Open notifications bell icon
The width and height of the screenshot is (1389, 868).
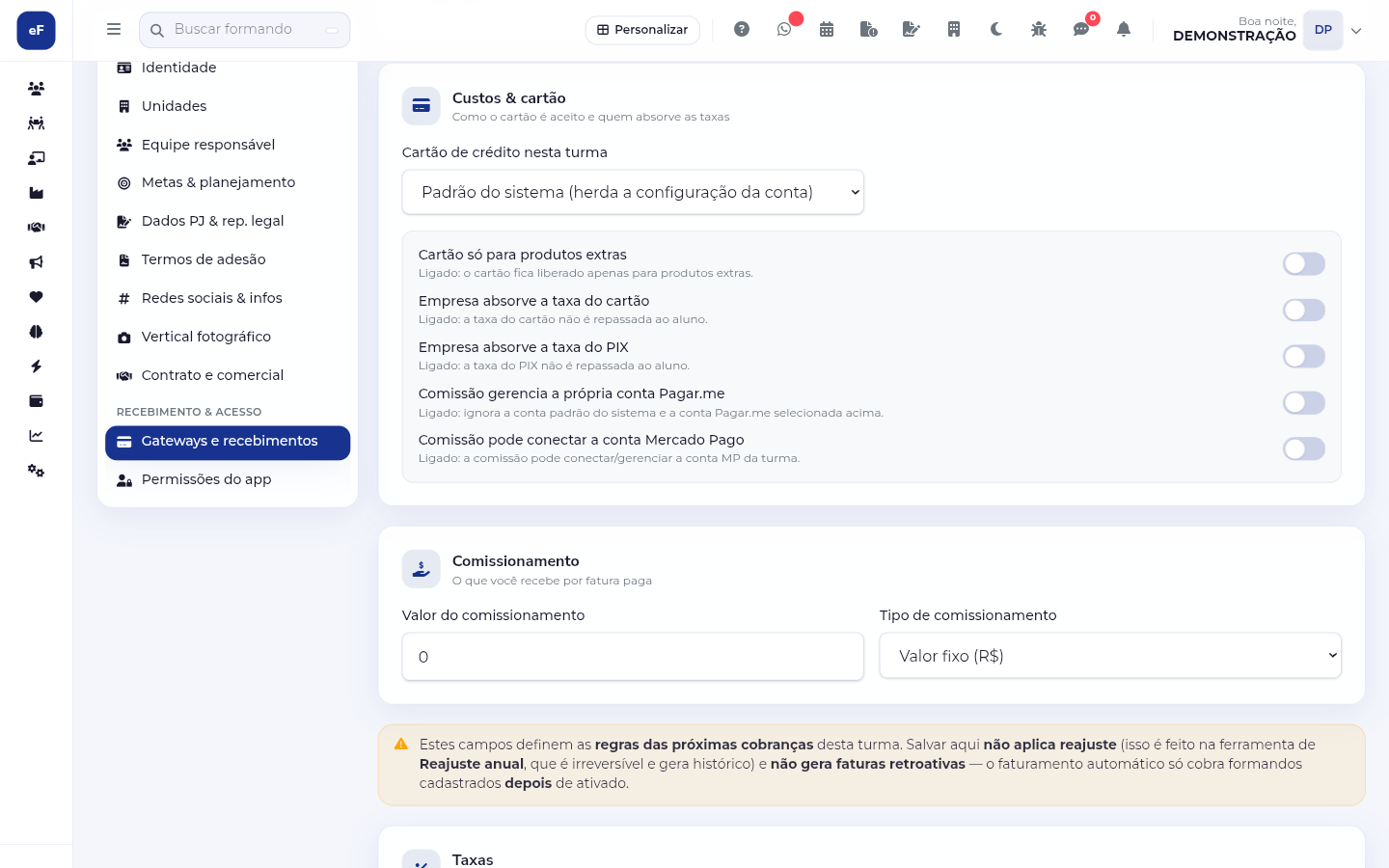point(1124,30)
